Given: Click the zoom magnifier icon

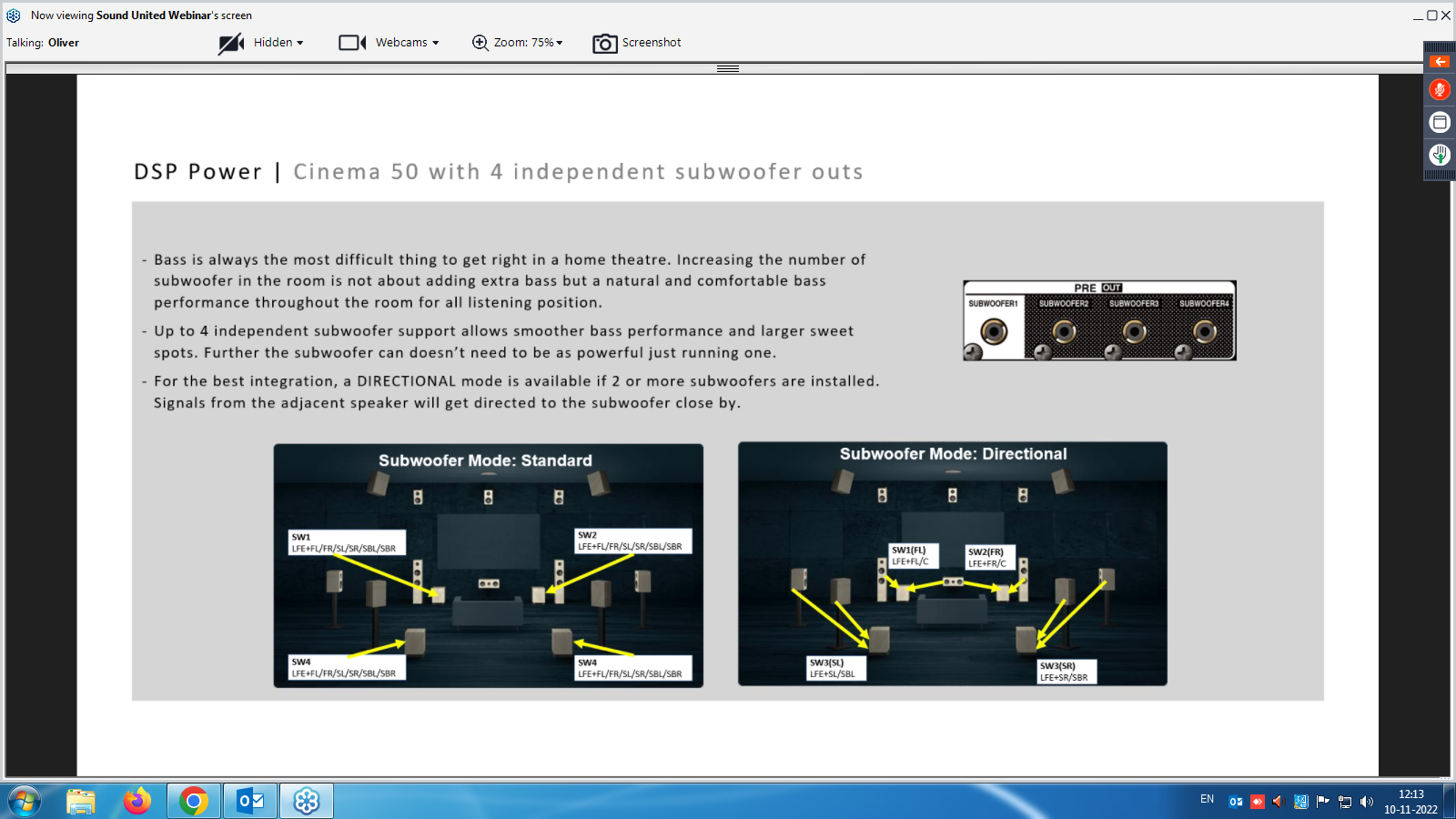Looking at the screenshot, I should coord(480,43).
